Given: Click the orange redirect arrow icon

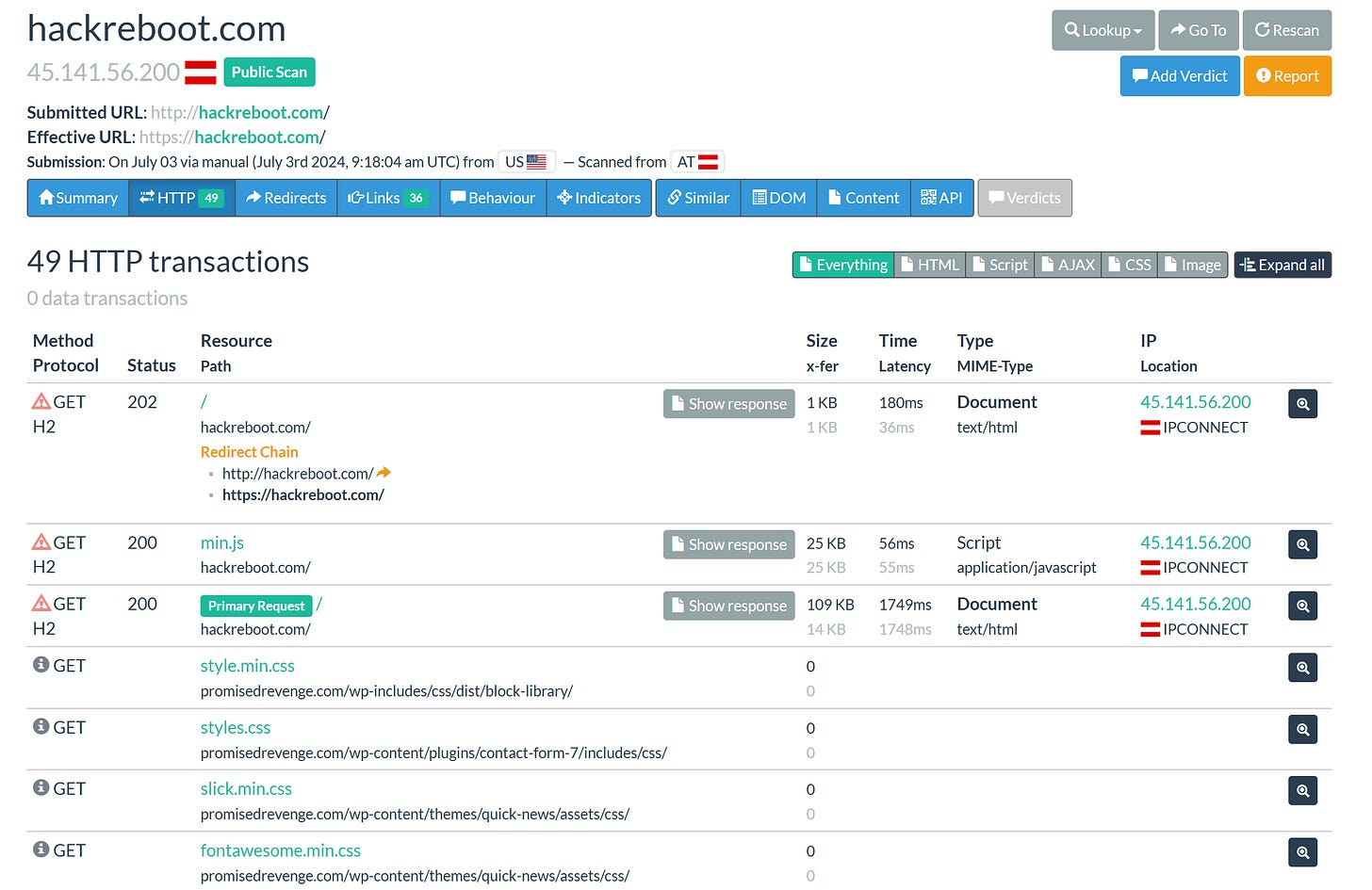Looking at the screenshot, I should (384, 473).
